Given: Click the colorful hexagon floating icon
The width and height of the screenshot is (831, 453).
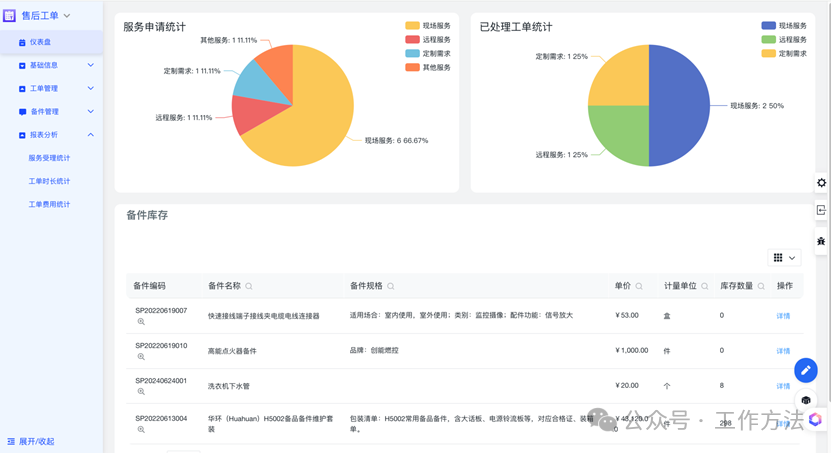Looking at the screenshot, I should pos(815,420).
